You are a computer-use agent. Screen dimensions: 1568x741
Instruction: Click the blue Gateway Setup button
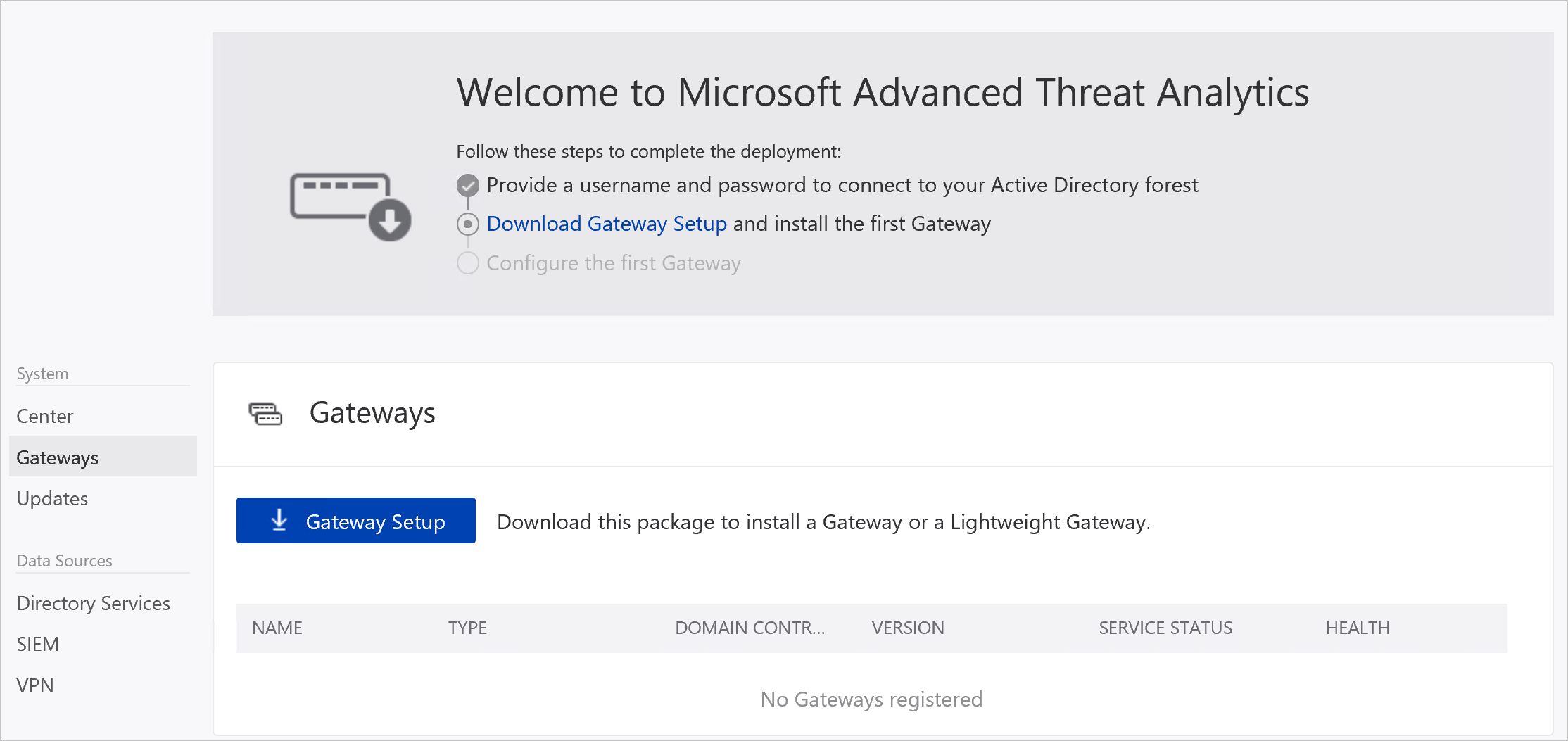pos(356,521)
